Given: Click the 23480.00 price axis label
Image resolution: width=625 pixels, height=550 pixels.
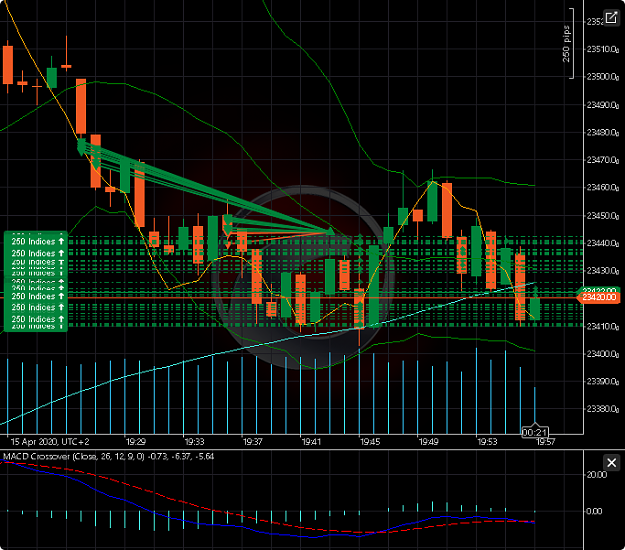Looking at the screenshot, I should 603,132.
